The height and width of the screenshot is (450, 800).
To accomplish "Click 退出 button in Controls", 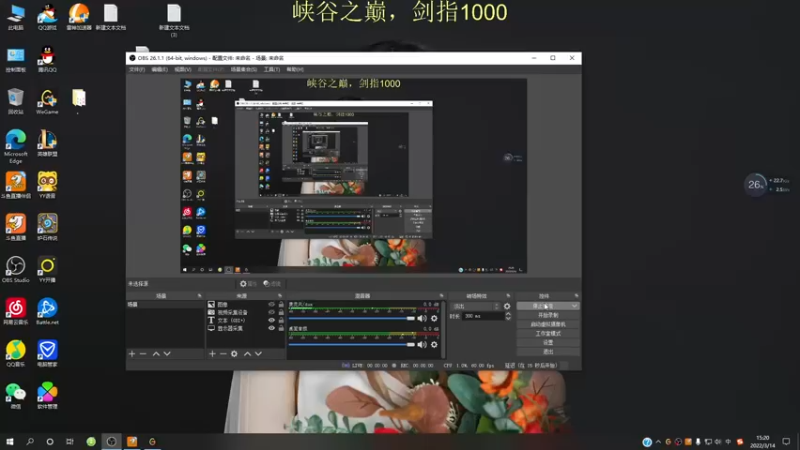I will [548, 352].
